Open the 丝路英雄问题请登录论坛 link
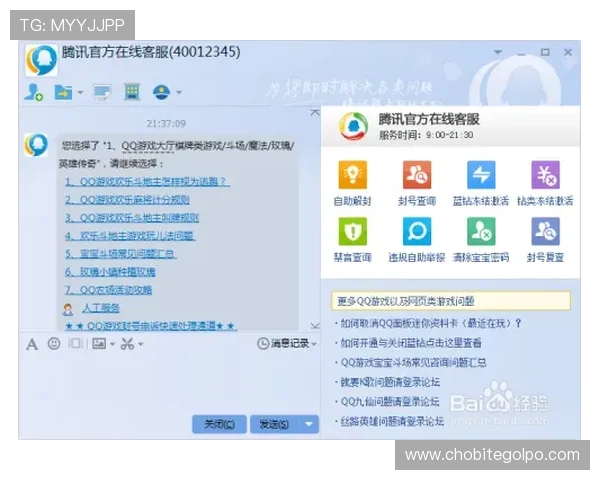This screenshot has width=600, height=480. pos(392,421)
